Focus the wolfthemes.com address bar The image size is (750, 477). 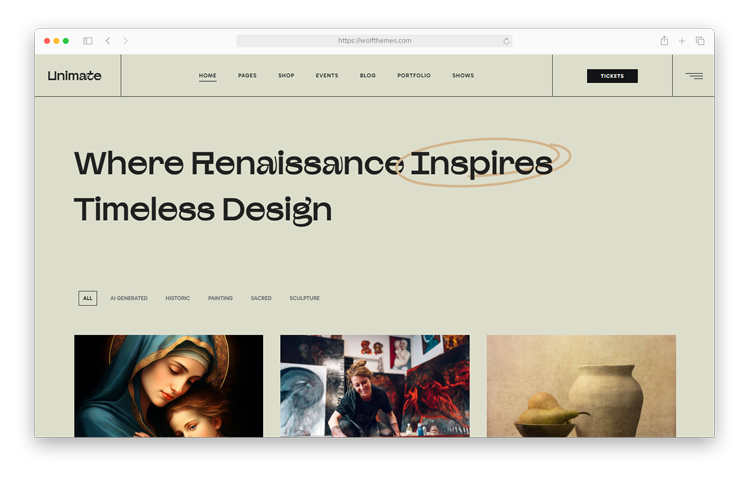point(375,41)
